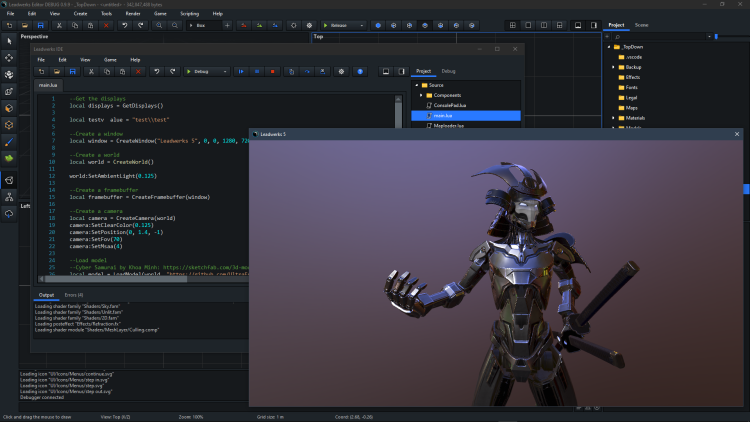Click the red Delete X in editor toolbar

pyautogui.click(x=104, y=24)
